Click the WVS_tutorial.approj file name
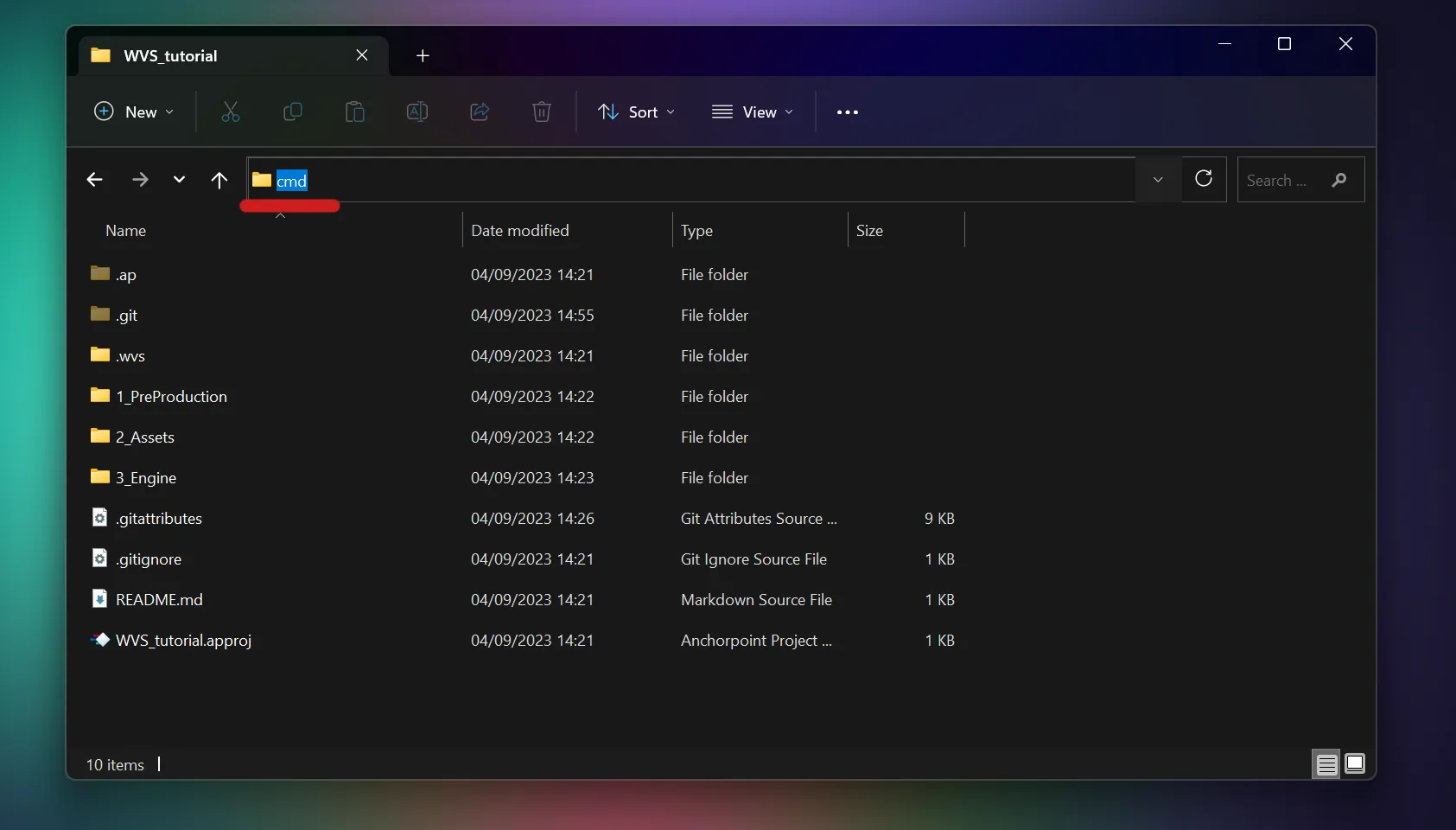Image resolution: width=1456 pixels, height=830 pixels. click(x=183, y=641)
